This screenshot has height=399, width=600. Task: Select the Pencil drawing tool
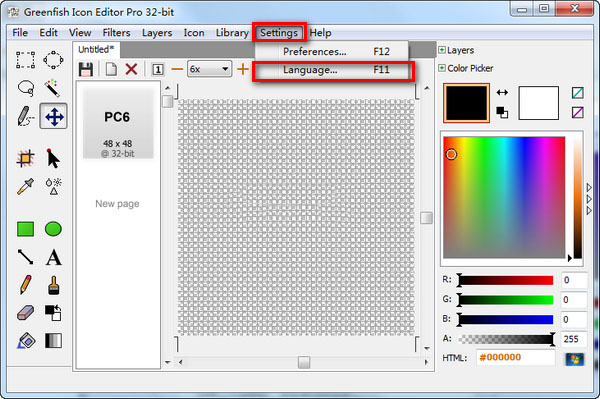coord(25,285)
